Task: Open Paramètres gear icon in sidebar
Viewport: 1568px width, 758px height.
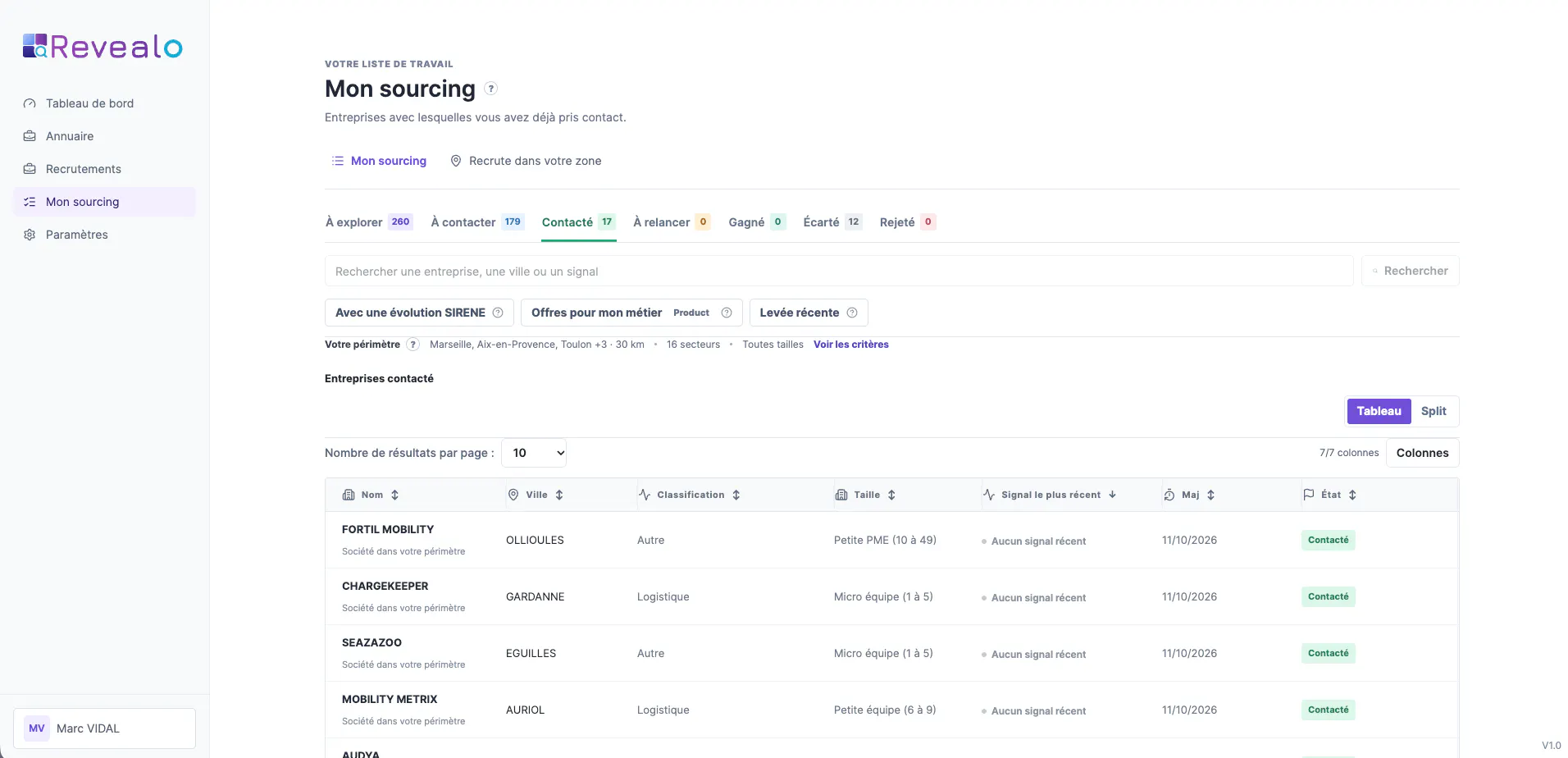Action: pyautogui.click(x=30, y=235)
